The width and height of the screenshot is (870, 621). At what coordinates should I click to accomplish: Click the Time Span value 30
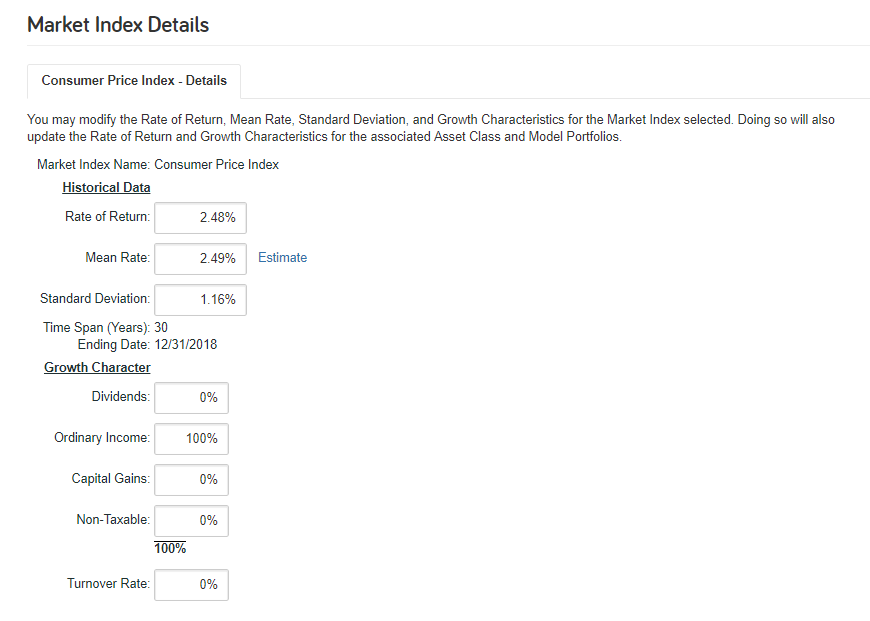click(161, 327)
